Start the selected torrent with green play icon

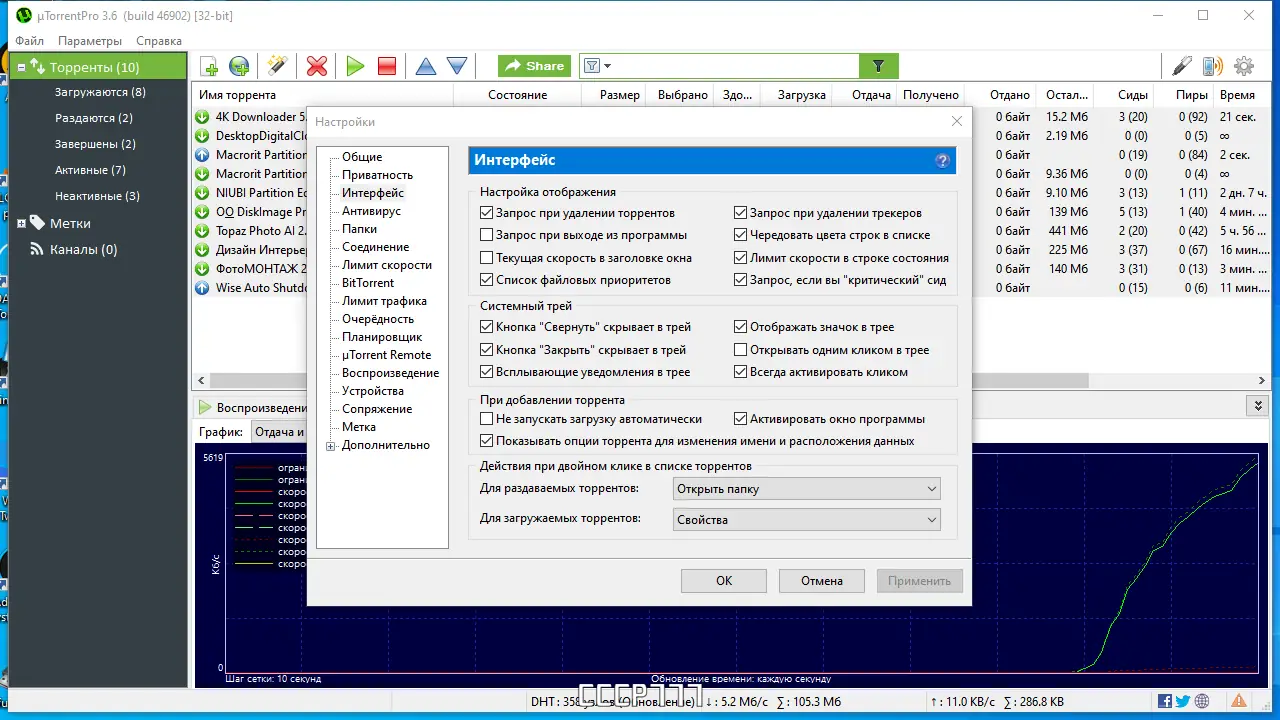tap(355, 66)
